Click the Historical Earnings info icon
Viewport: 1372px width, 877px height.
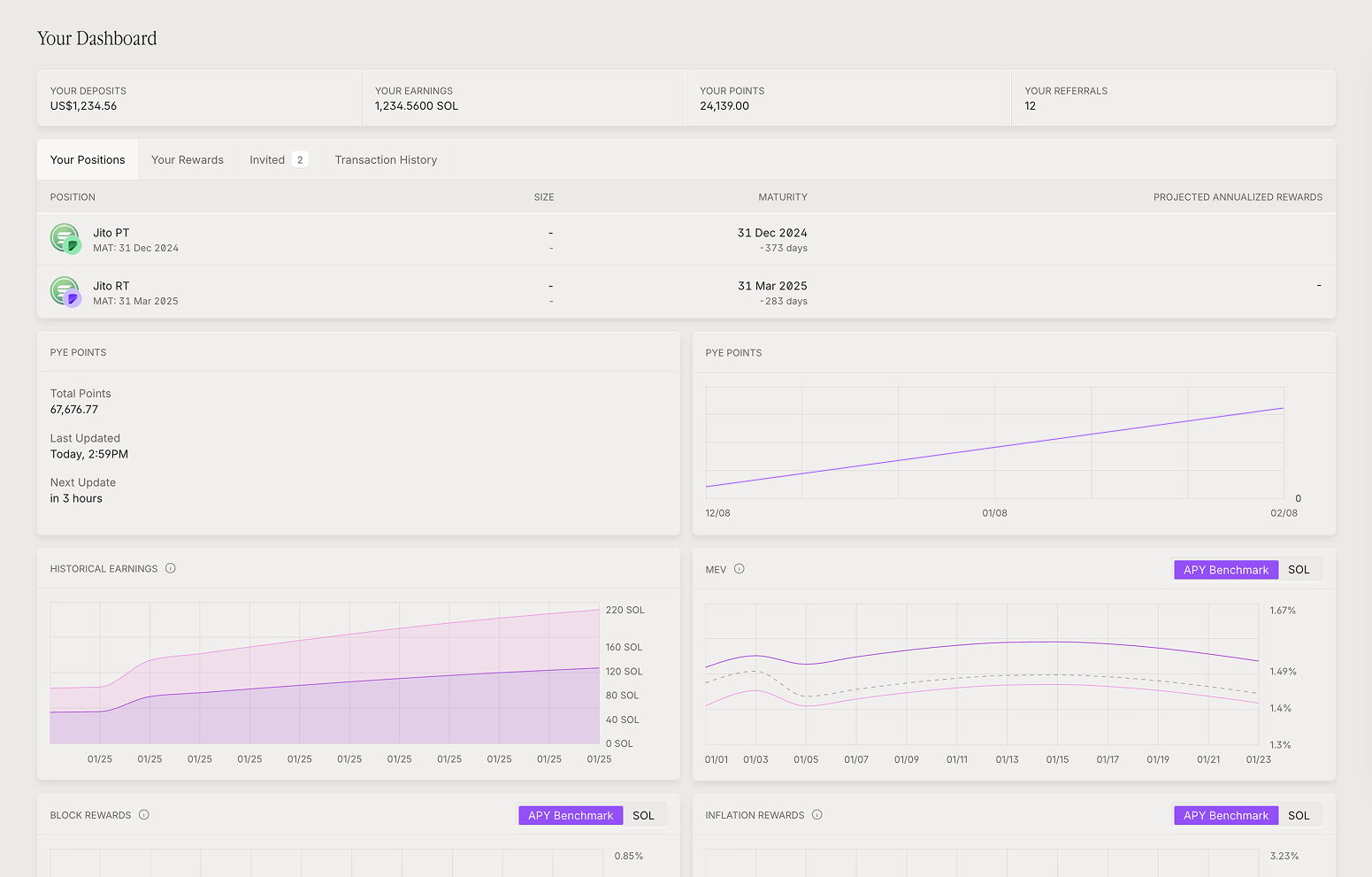[171, 568]
